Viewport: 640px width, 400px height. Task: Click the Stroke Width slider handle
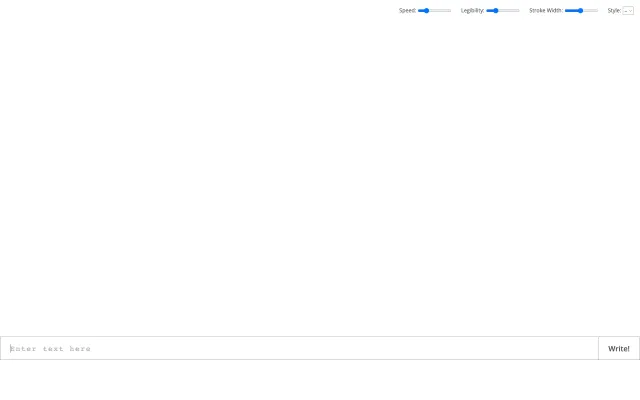pos(580,10)
